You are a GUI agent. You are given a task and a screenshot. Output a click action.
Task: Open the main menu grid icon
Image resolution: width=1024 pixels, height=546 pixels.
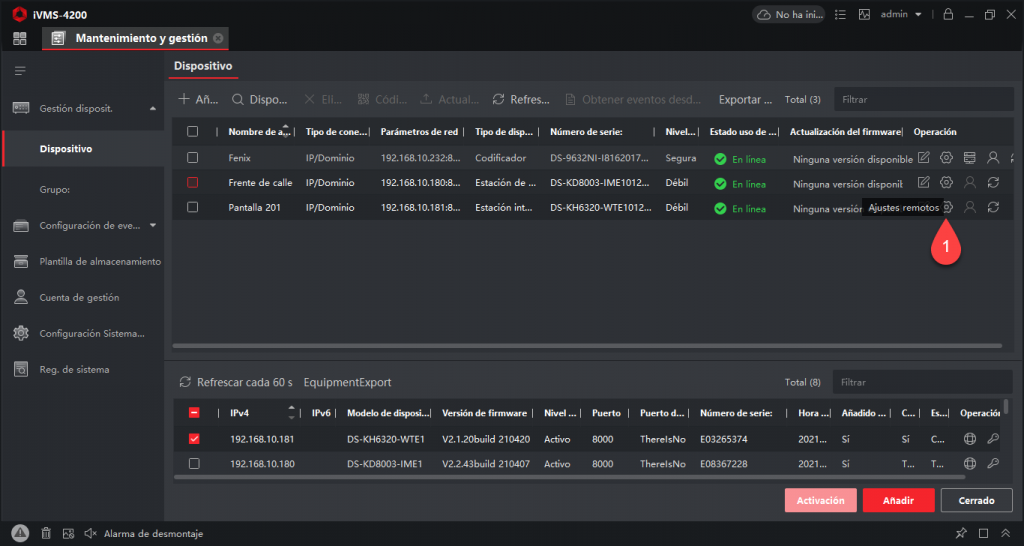20,38
